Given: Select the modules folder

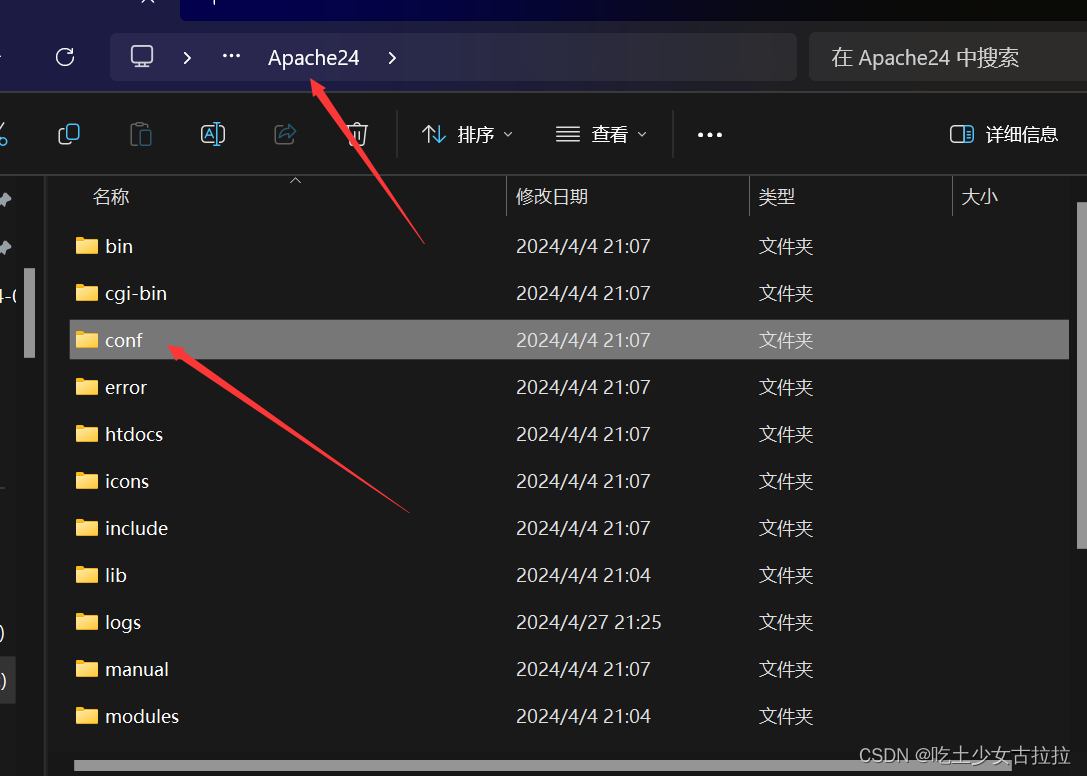Looking at the screenshot, I should (142, 716).
